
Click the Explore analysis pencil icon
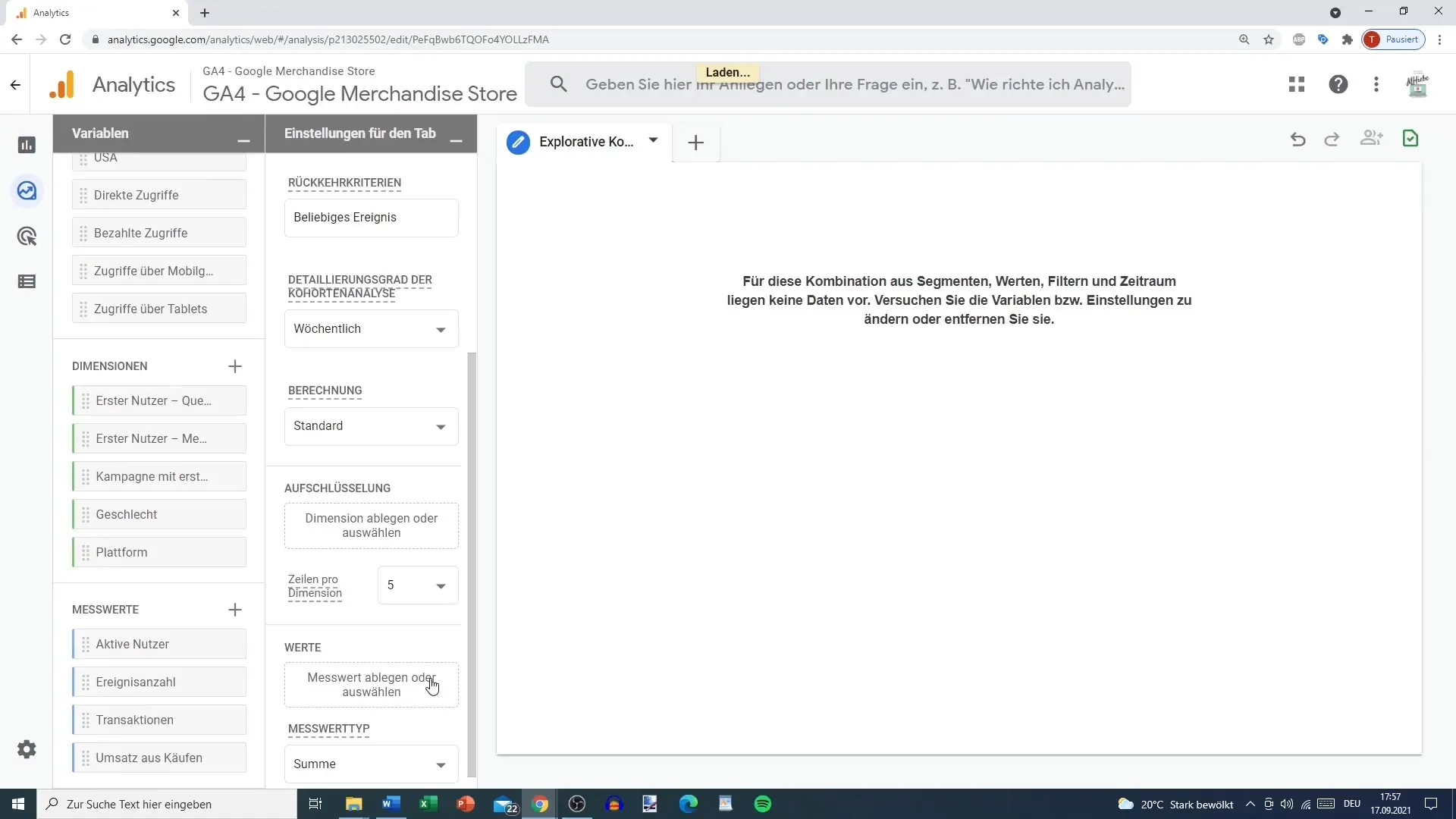(x=518, y=142)
